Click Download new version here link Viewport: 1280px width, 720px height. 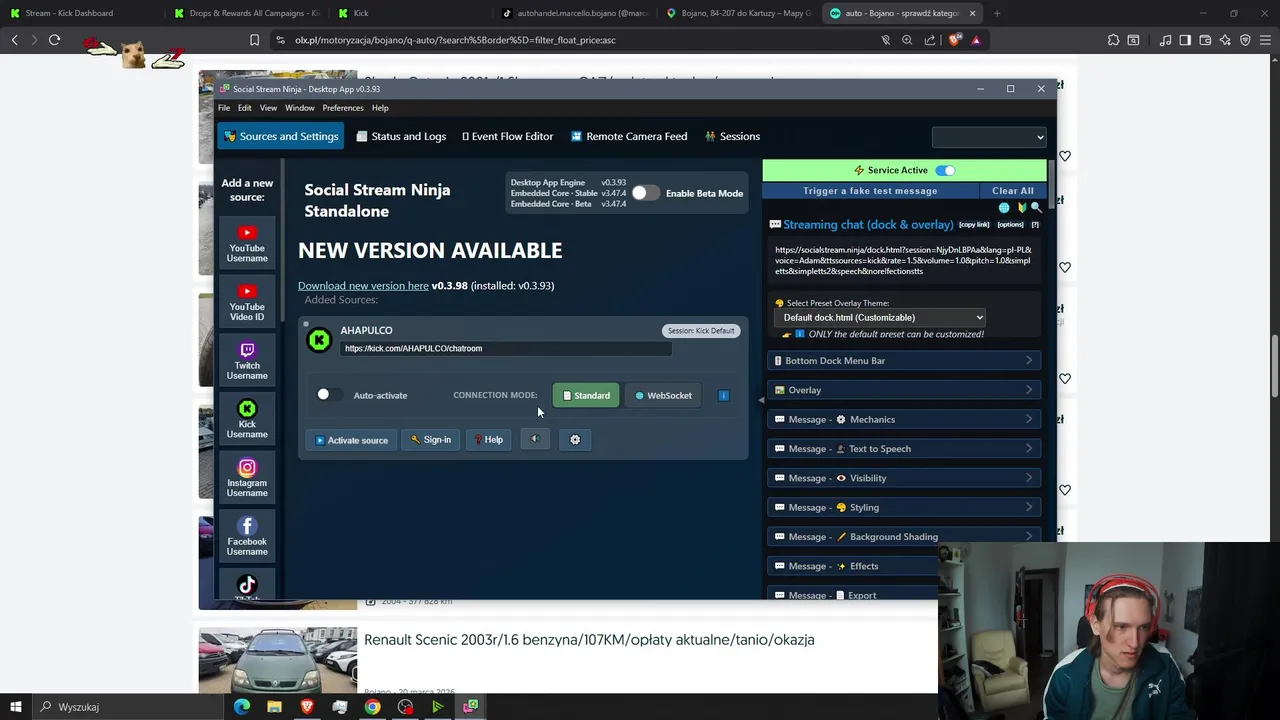pyautogui.click(x=363, y=286)
